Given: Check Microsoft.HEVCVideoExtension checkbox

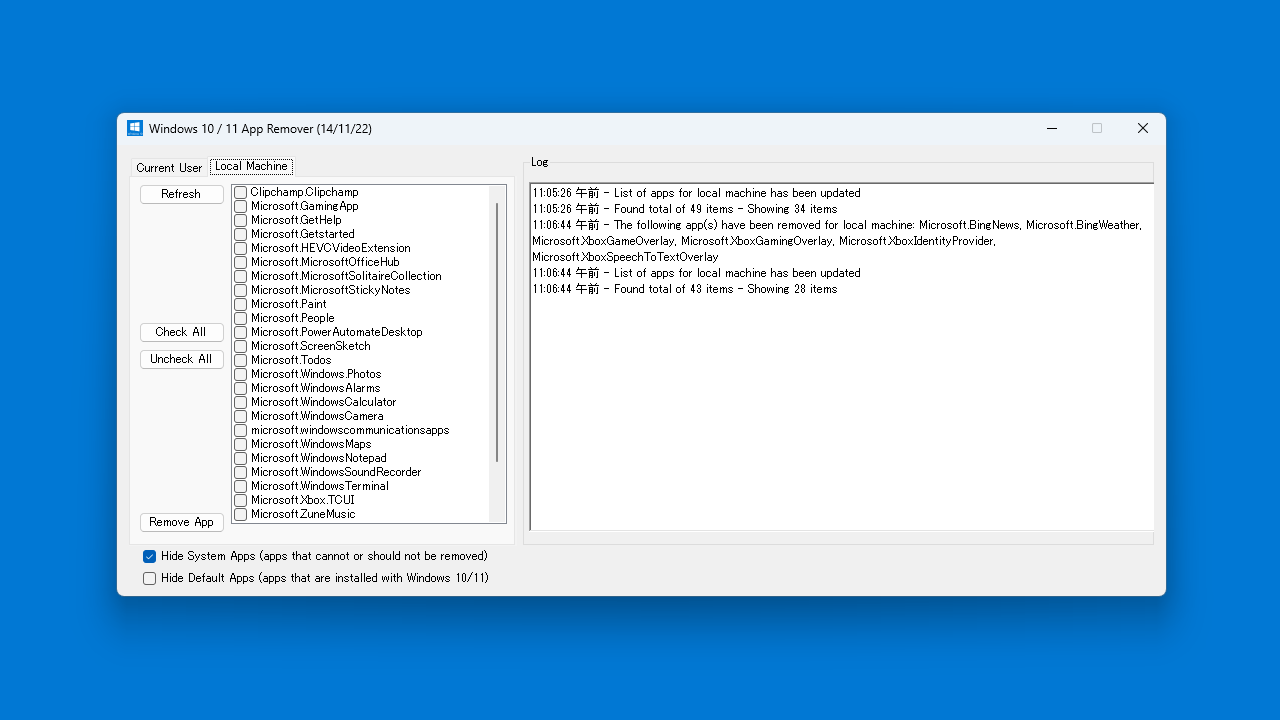Looking at the screenshot, I should pos(241,248).
